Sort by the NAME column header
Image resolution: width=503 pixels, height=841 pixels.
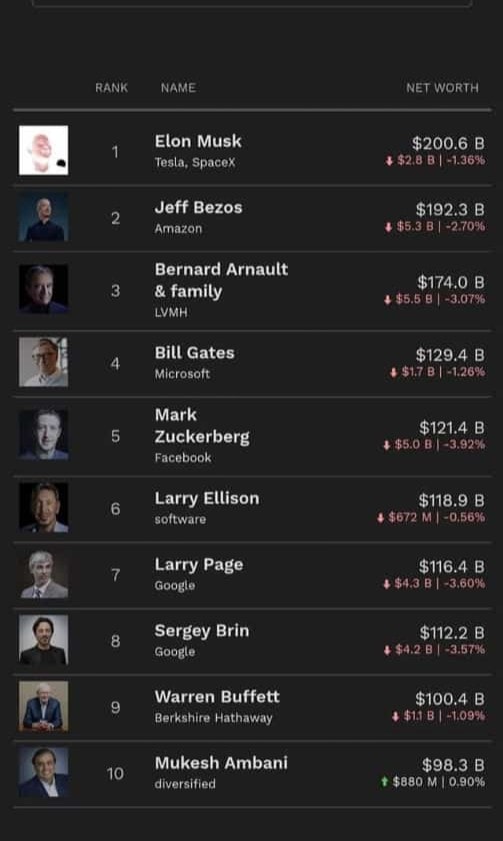coord(178,87)
